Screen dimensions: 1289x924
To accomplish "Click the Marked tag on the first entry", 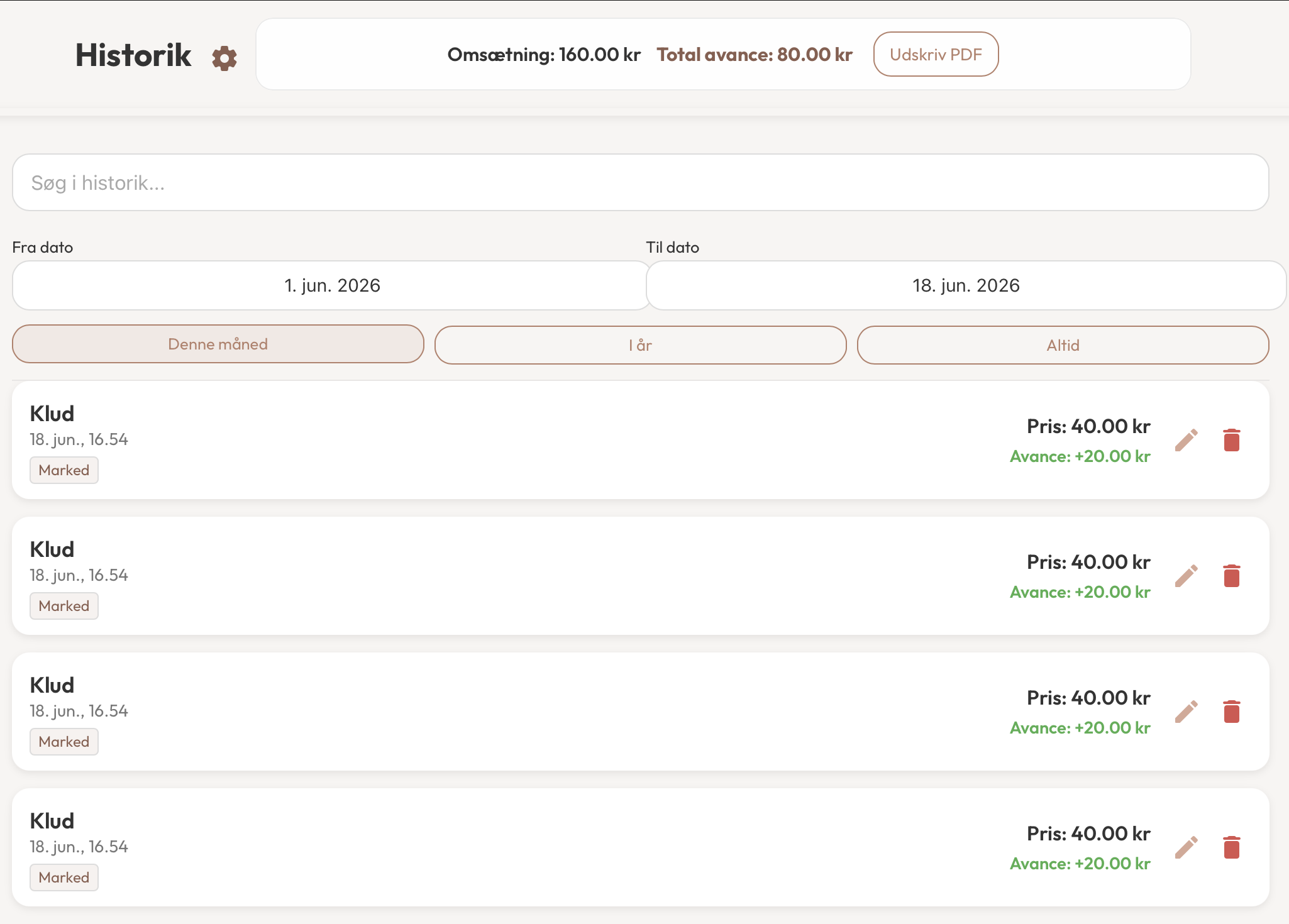I will pos(64,470).
